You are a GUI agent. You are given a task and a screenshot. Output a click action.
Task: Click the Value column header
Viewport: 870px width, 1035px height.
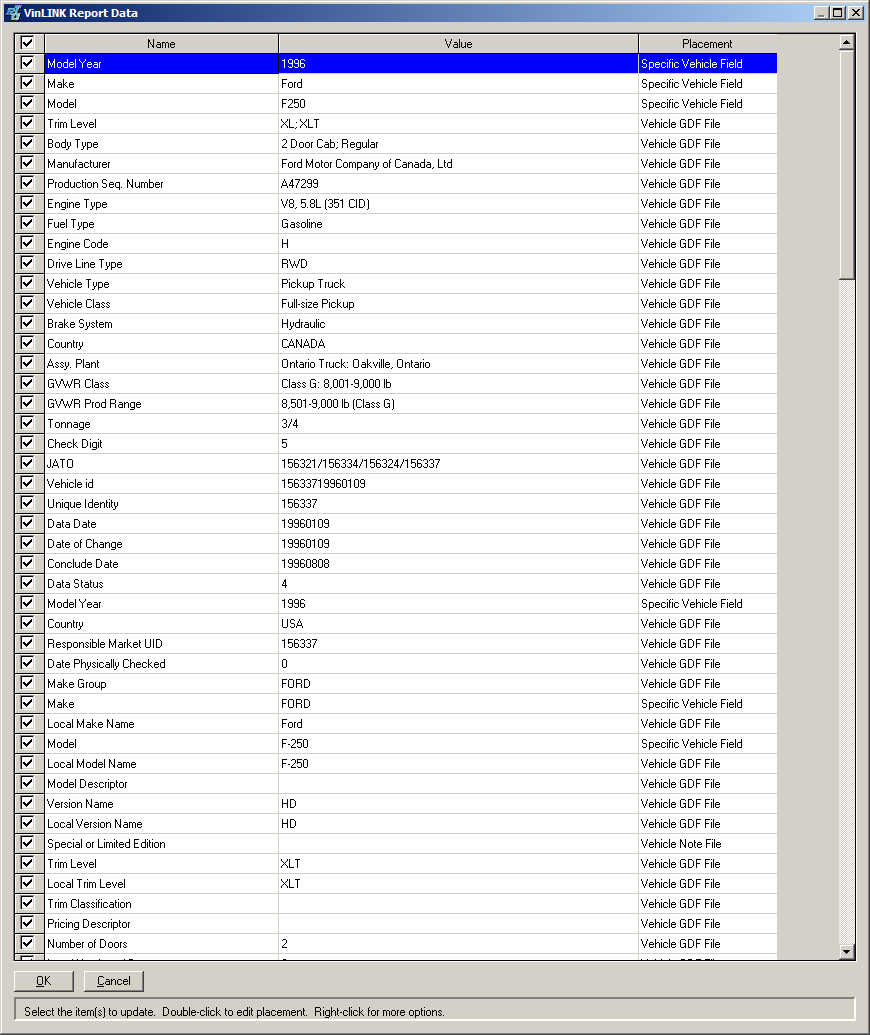(458, 44)
